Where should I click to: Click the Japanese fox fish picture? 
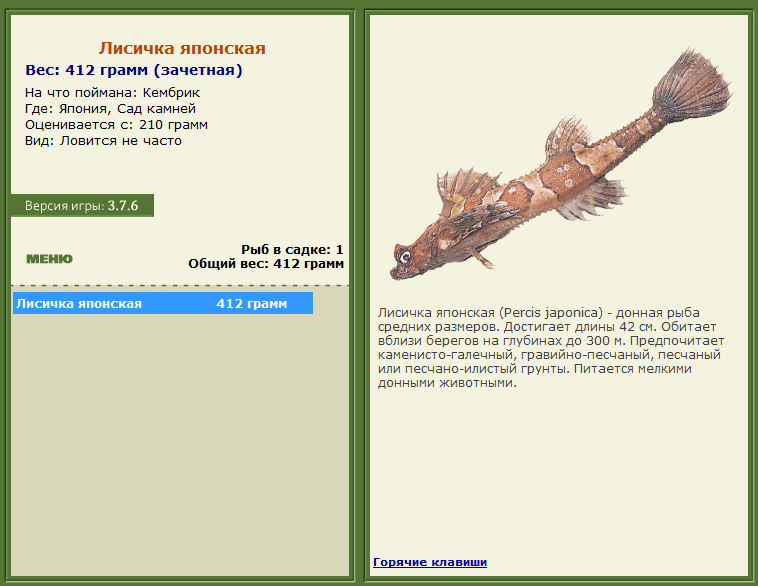[561, 164]
